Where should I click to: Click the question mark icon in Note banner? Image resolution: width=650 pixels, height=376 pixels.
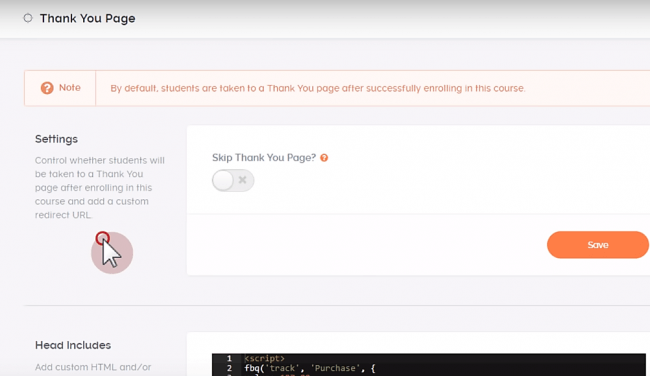[x=47, y=88]
